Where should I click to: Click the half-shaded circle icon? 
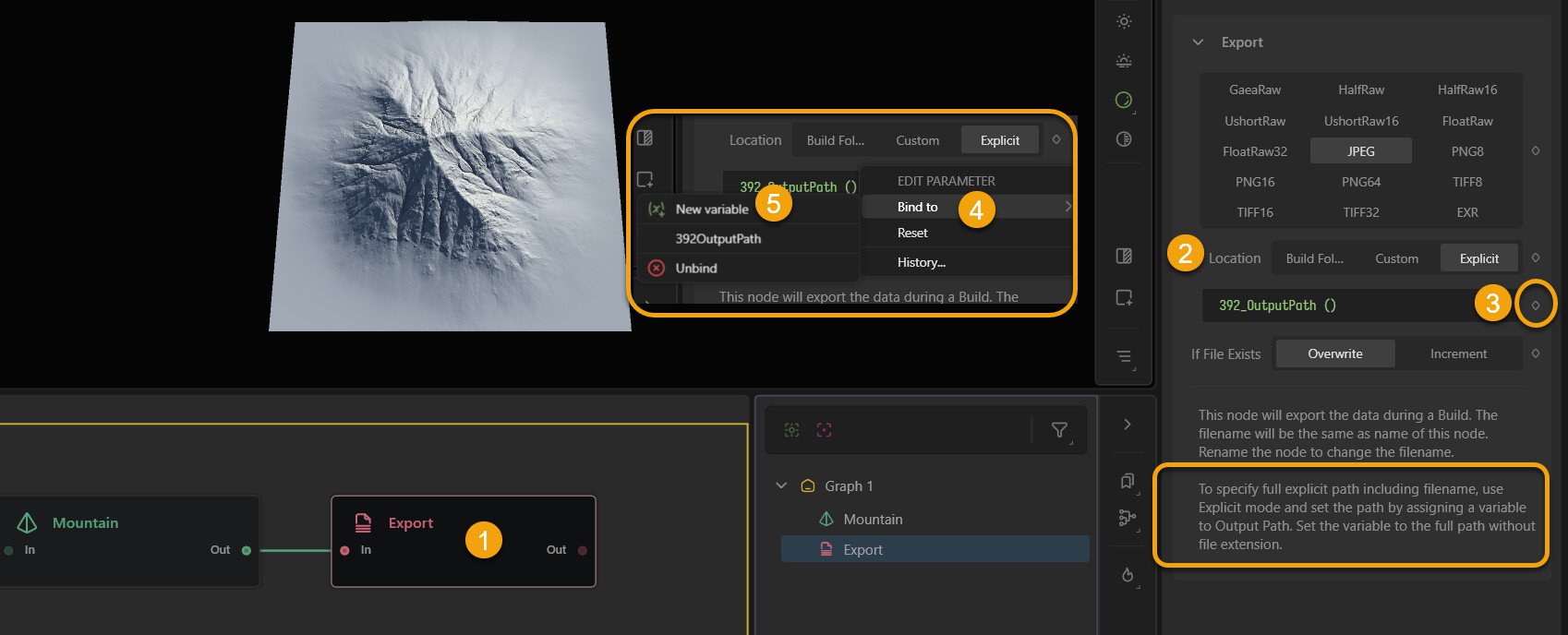[1124, 139]
